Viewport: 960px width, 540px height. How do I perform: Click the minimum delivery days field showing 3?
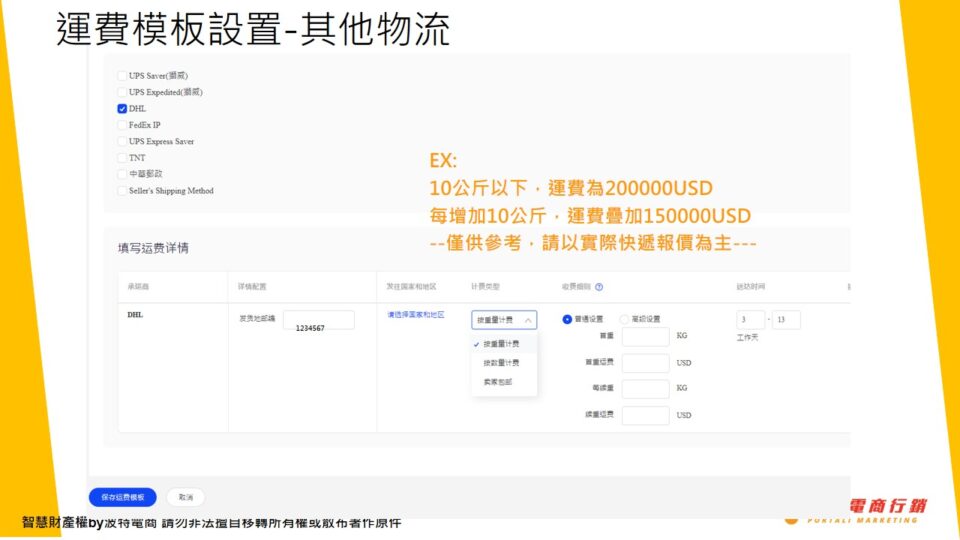[x=751, y=320]
